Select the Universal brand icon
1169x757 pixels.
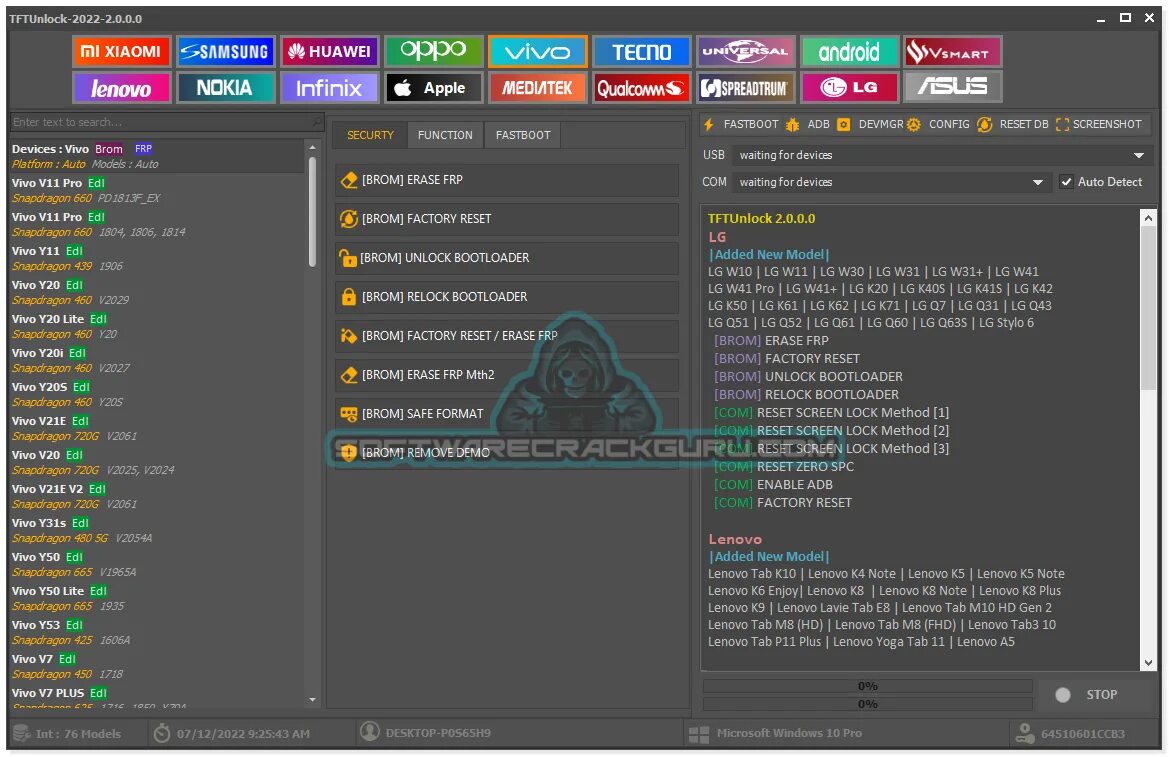coord(746,51)
